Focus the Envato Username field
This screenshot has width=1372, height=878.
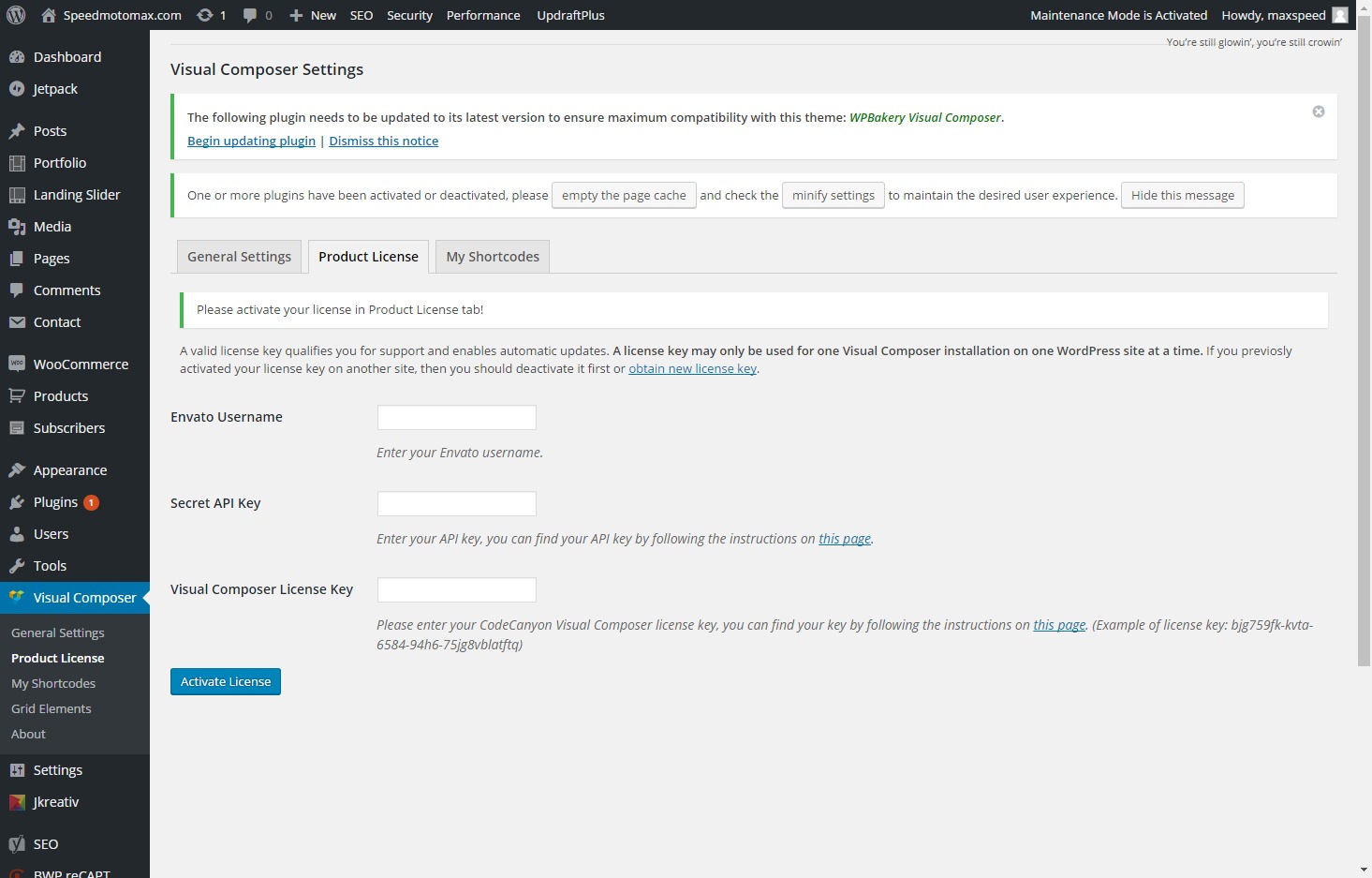pos(456,418)
